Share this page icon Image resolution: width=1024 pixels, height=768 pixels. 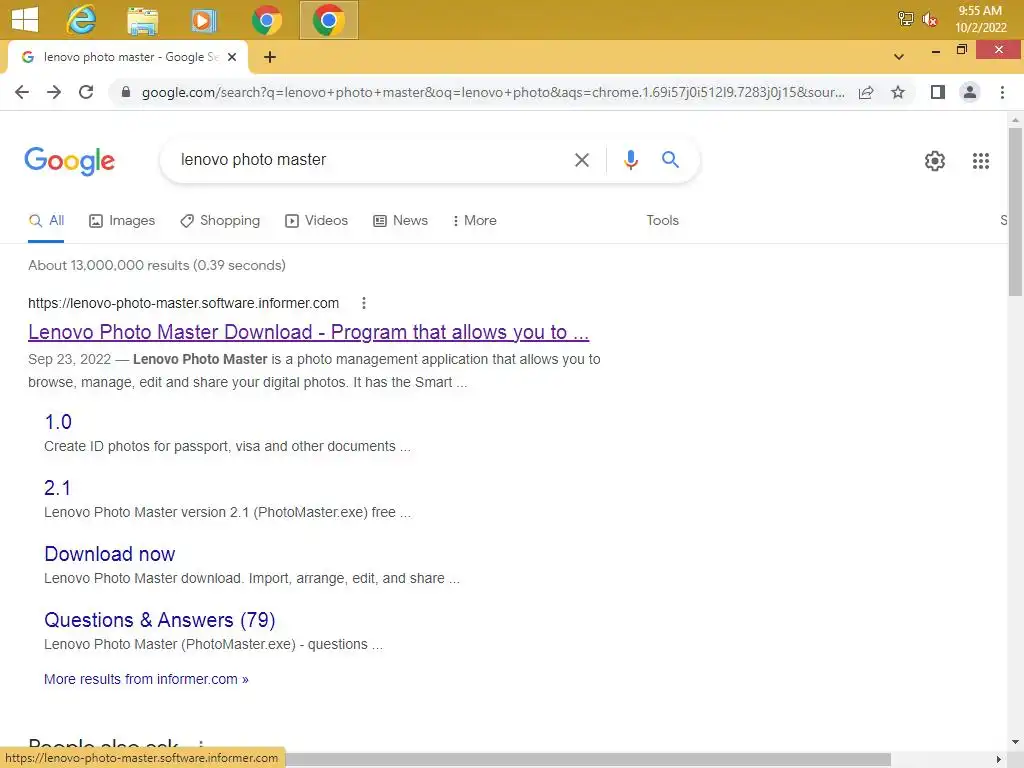coord(866,92)
